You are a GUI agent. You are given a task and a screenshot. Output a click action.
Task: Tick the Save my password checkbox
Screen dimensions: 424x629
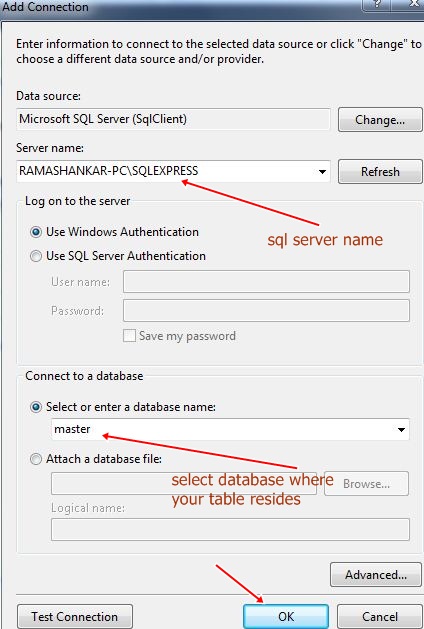pos(129,336)
